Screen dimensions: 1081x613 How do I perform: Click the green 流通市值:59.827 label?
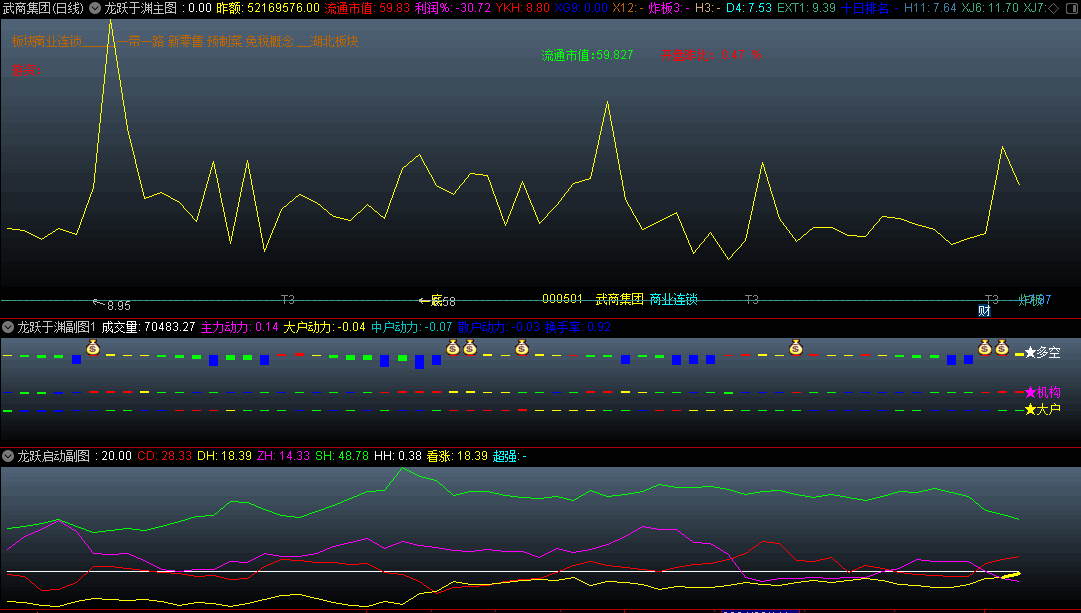tap(587, 55)
